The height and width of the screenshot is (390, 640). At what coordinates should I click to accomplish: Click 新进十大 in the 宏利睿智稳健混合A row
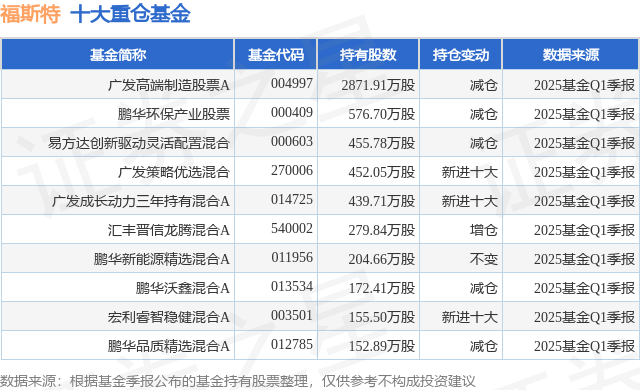pyautogui.click(x=470, y=317)
